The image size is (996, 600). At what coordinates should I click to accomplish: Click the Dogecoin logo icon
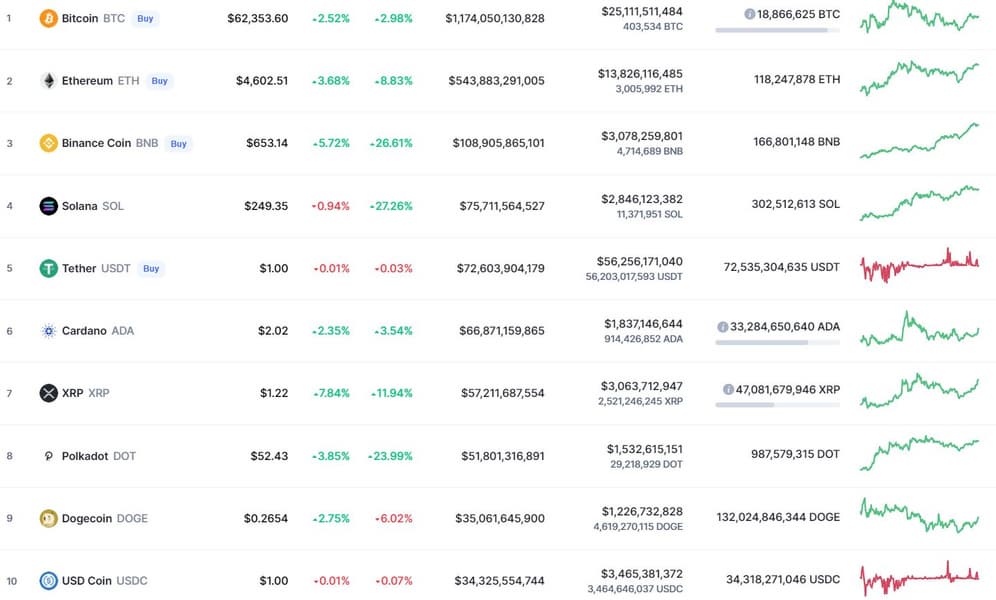(48, 518)
